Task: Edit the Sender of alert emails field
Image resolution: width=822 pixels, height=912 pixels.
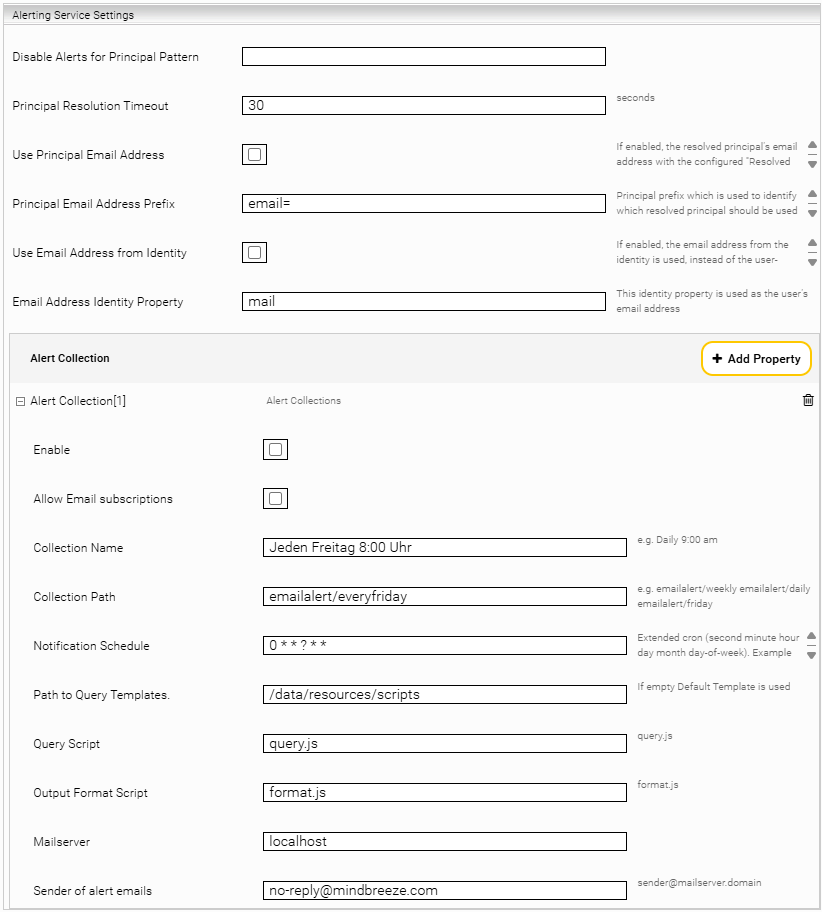Action: coord(444,891)
